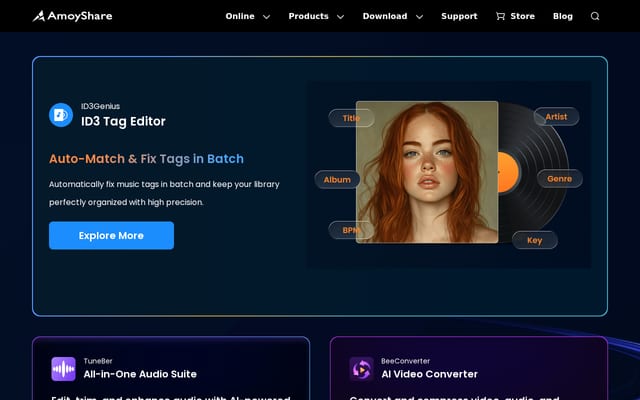Click the Artist tag pill
The height and width of the screenshot is (400, 640).
556,117
